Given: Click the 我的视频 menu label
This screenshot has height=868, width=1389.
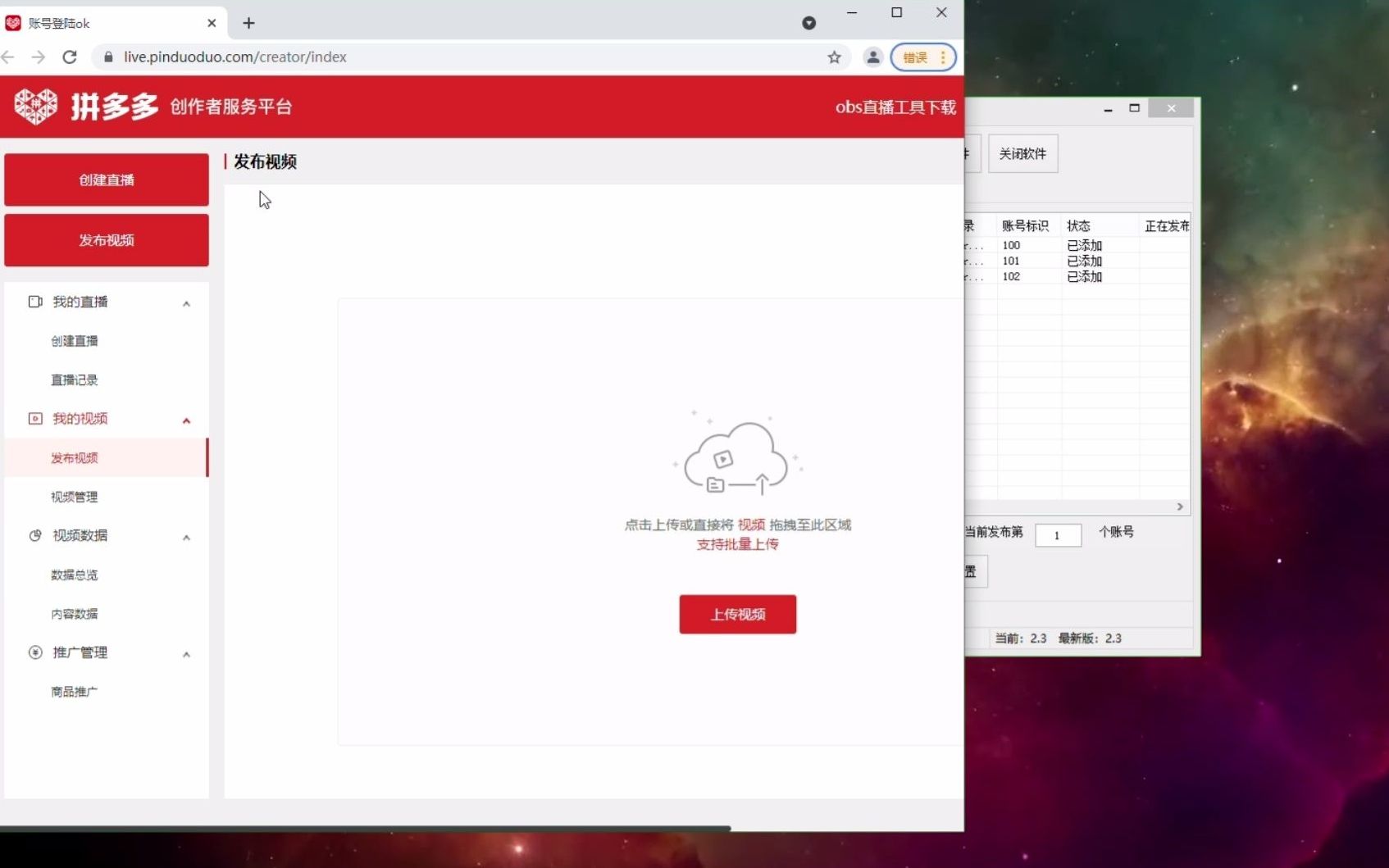Looking at the screenshot, I should point(80,418).
